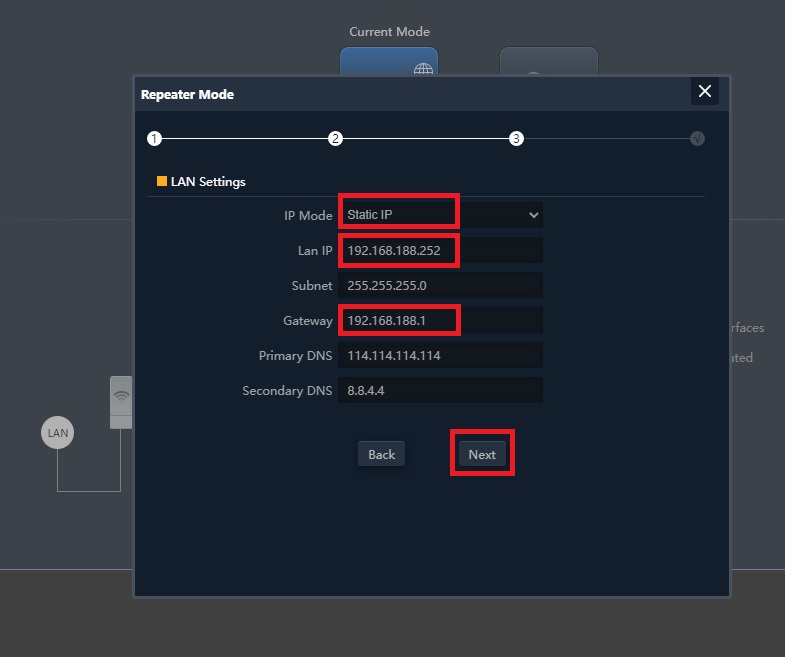The height and width of the screenshot is (657, 785).
Task: Click step 1 in wizard progress
Action: [154, 139]
